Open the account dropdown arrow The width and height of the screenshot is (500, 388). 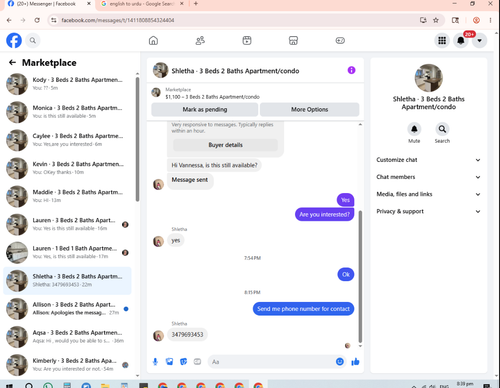coord(479,41)
